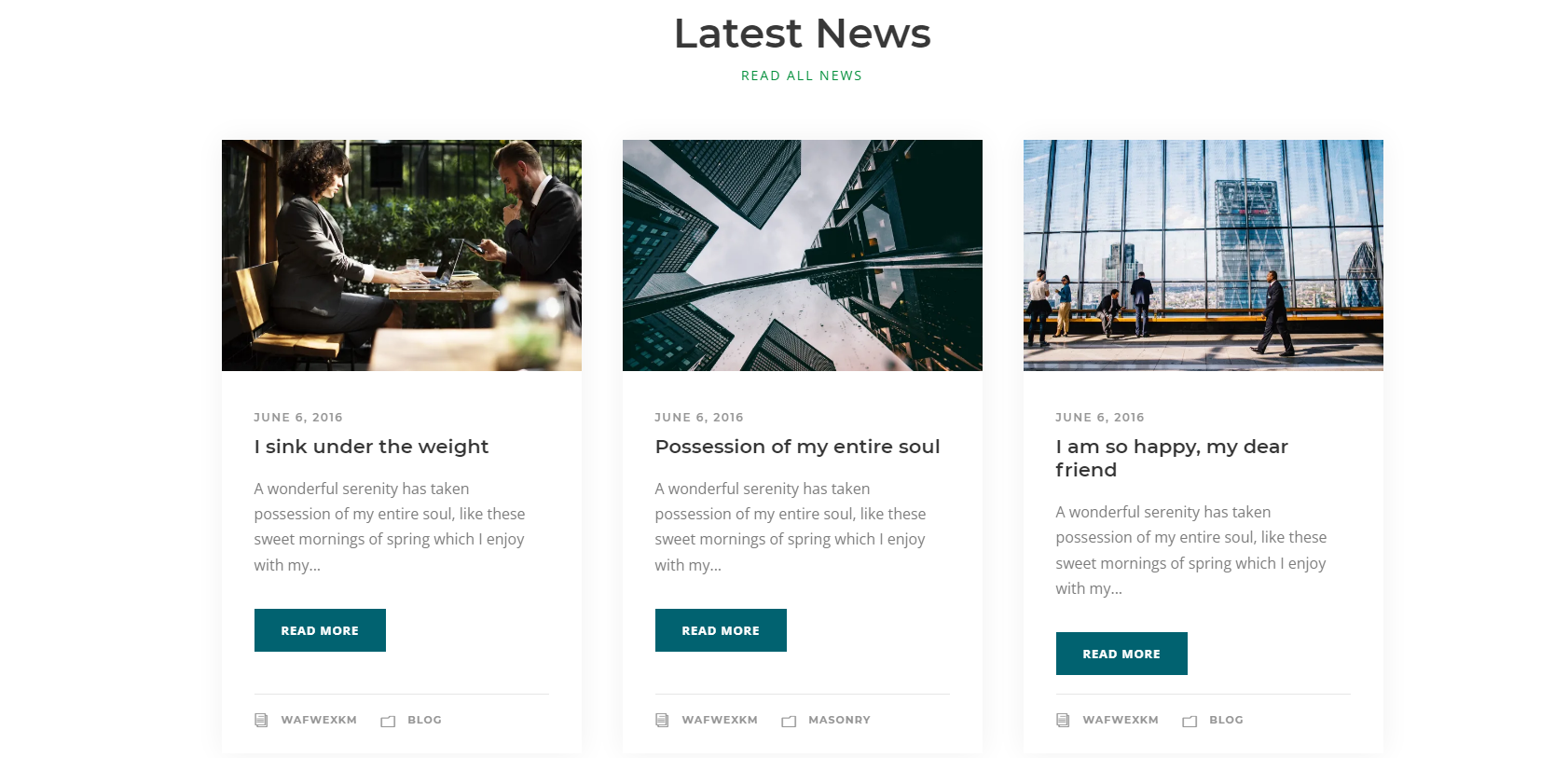Click author icon in Possession card footer

pos(662,720)
